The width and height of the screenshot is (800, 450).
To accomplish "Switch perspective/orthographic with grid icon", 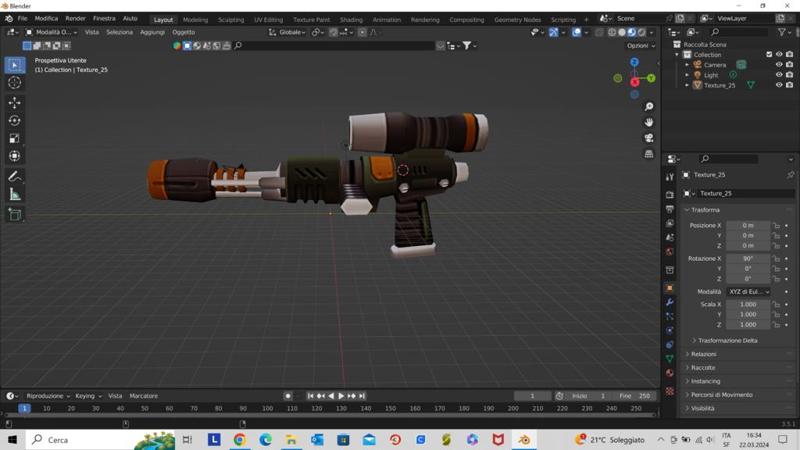I will 649,154.
